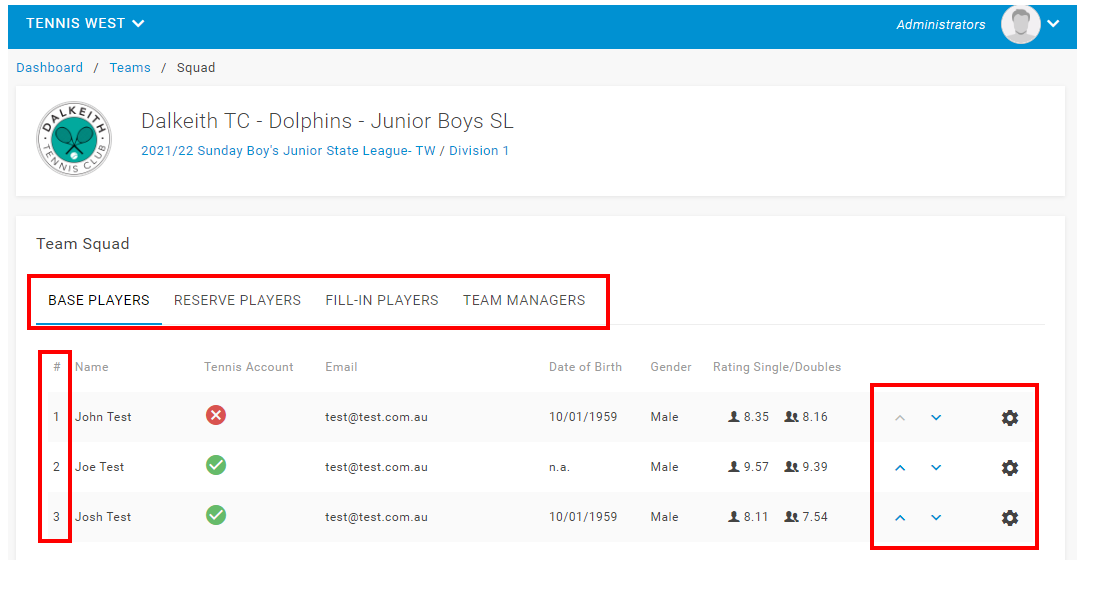The width and height of the screenshot is (1095, 601).
Task: Expand the user account menu chevron
Action: [1053, 24]
